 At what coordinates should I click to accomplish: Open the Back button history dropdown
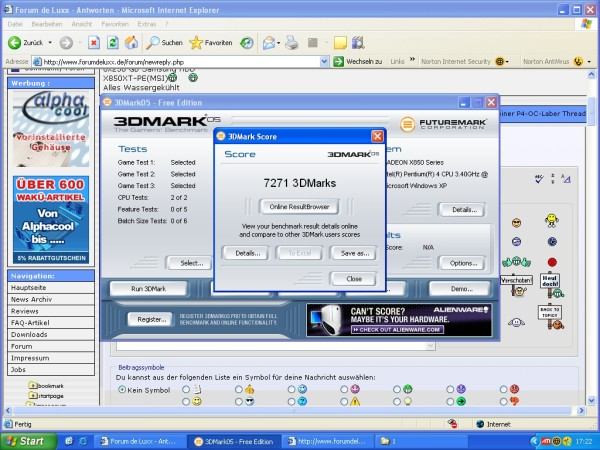tap(50, 43)
